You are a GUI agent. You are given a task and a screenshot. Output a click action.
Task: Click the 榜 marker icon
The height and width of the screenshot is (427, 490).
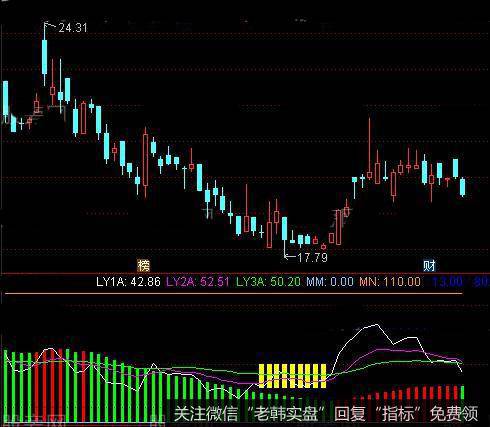click(x=144, y=266)
